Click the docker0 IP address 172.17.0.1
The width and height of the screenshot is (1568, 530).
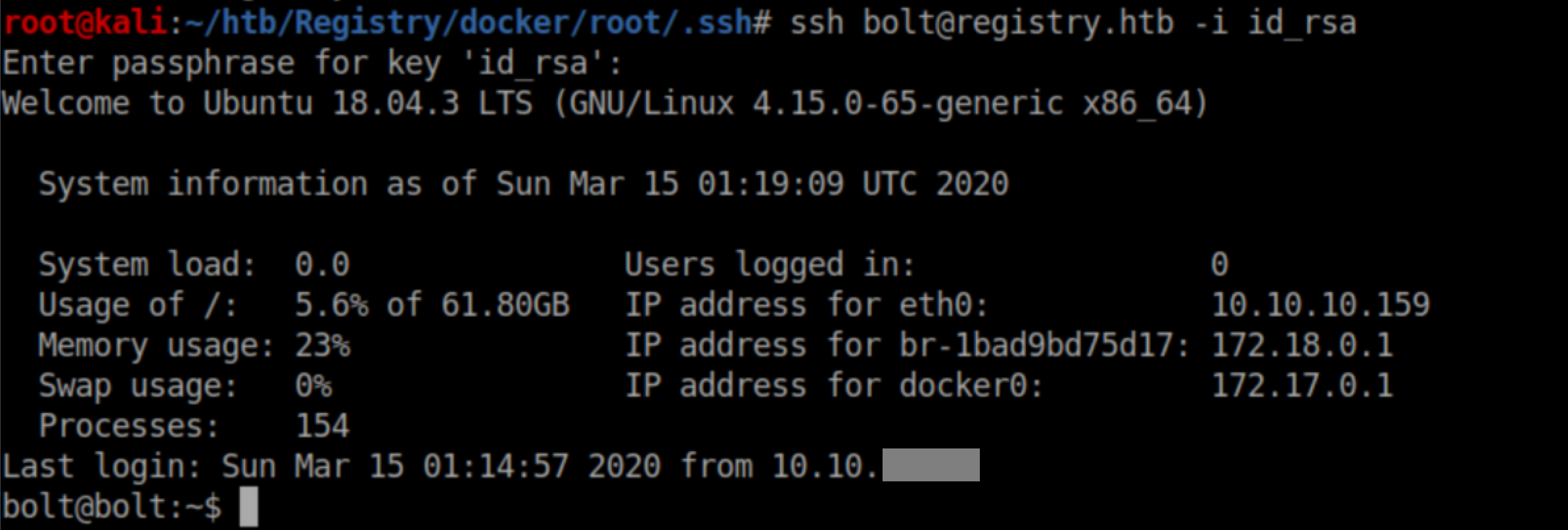pos(1301,385)
